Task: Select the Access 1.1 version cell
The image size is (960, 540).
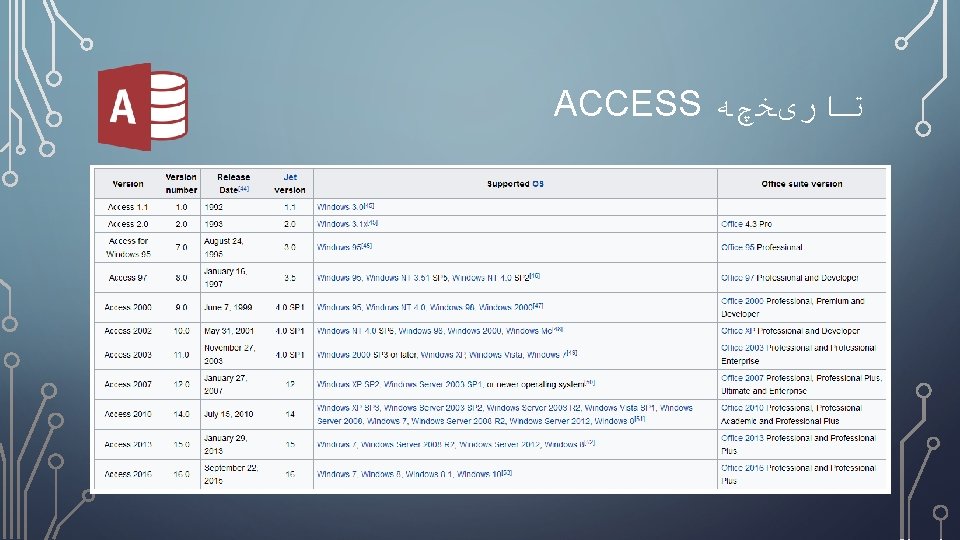Action: point(128,207)
